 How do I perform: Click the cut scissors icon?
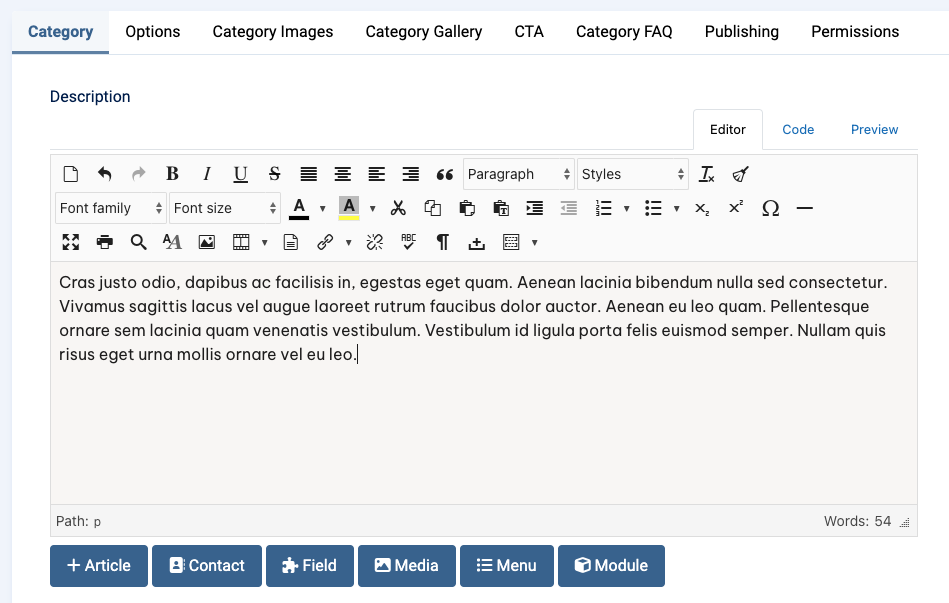[x=398, y=208]
